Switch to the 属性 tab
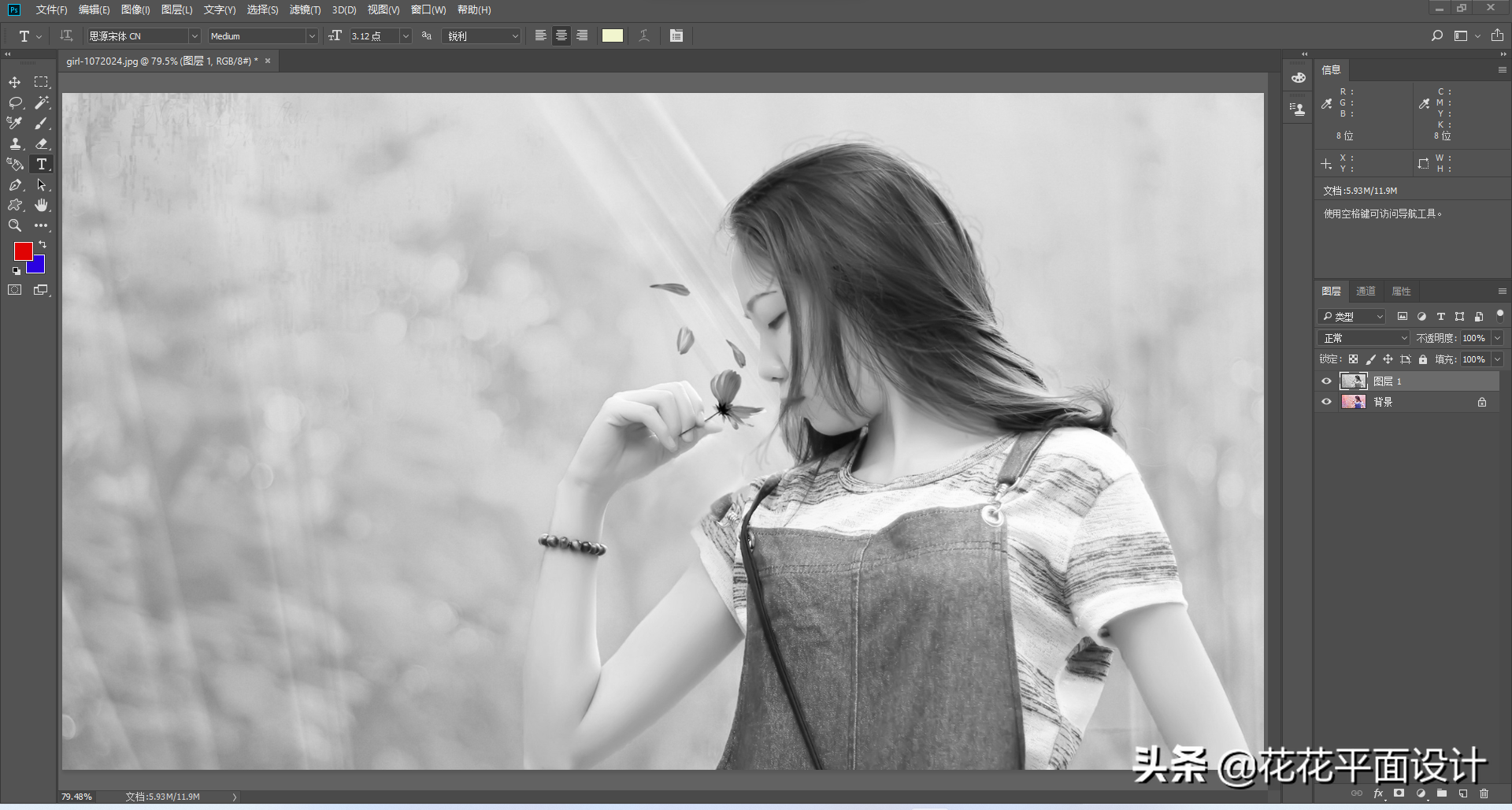 click(1401, 291)
